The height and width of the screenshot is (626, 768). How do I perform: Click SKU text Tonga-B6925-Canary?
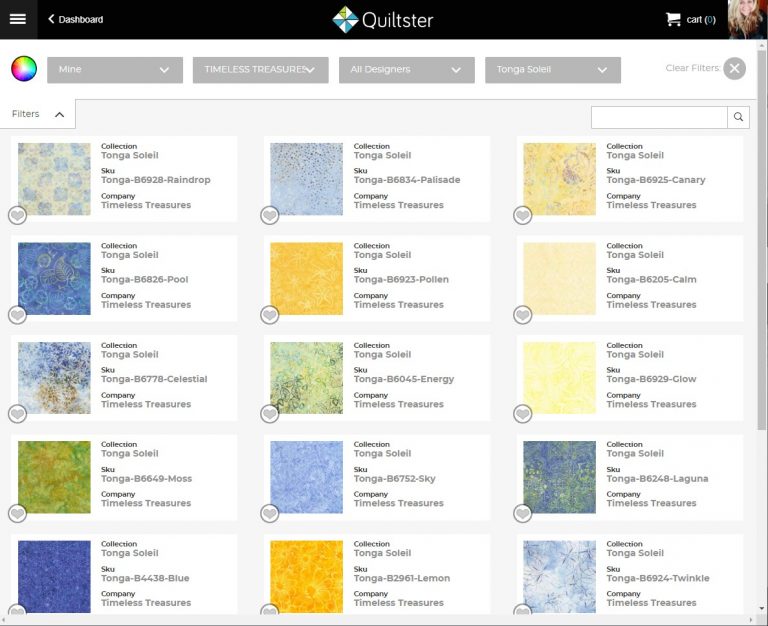[656, 180]
